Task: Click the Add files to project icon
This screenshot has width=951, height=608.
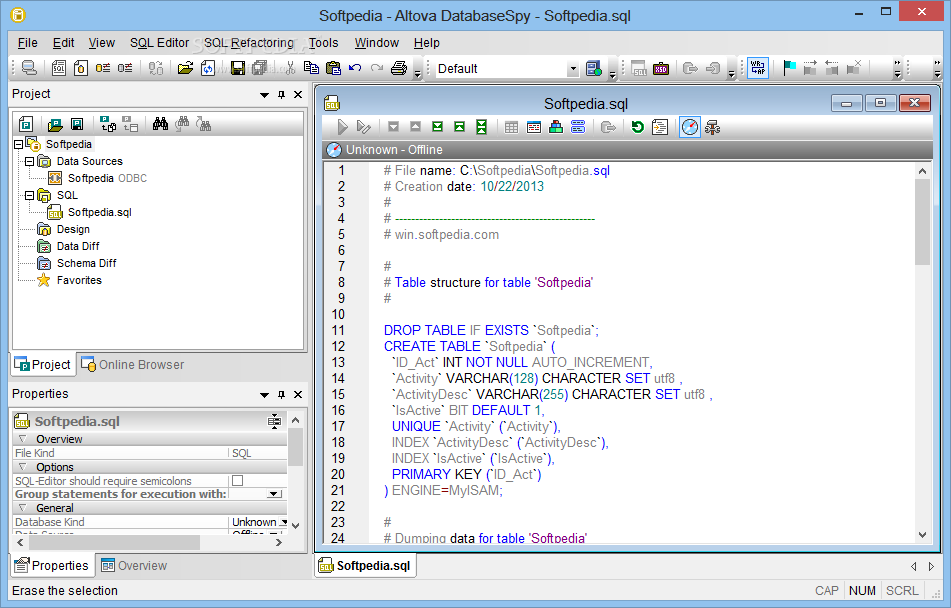Action: point(108,124)
